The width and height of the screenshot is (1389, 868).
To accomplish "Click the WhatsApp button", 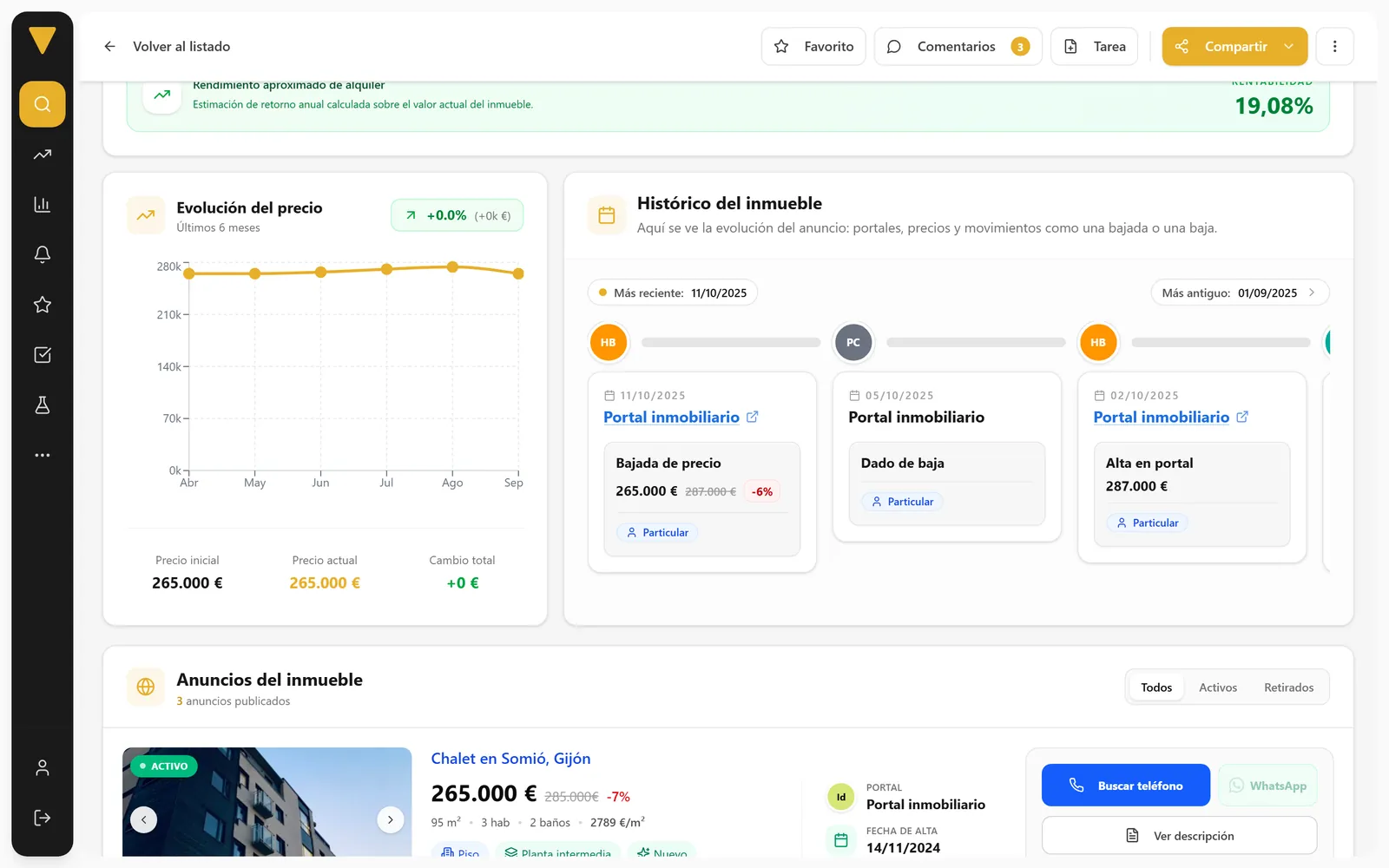I will click(1267, 786).
